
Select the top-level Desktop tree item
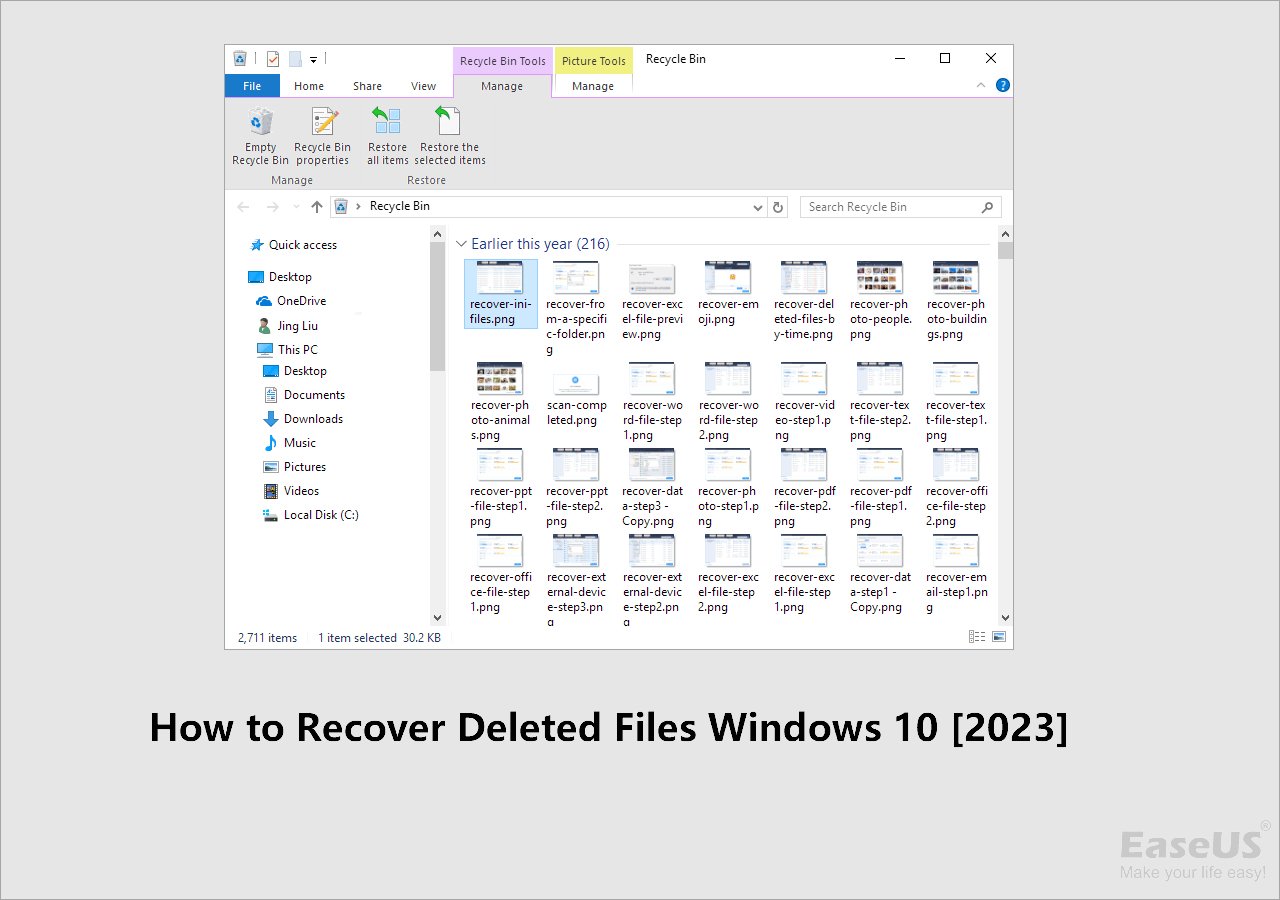coord(280,277)
